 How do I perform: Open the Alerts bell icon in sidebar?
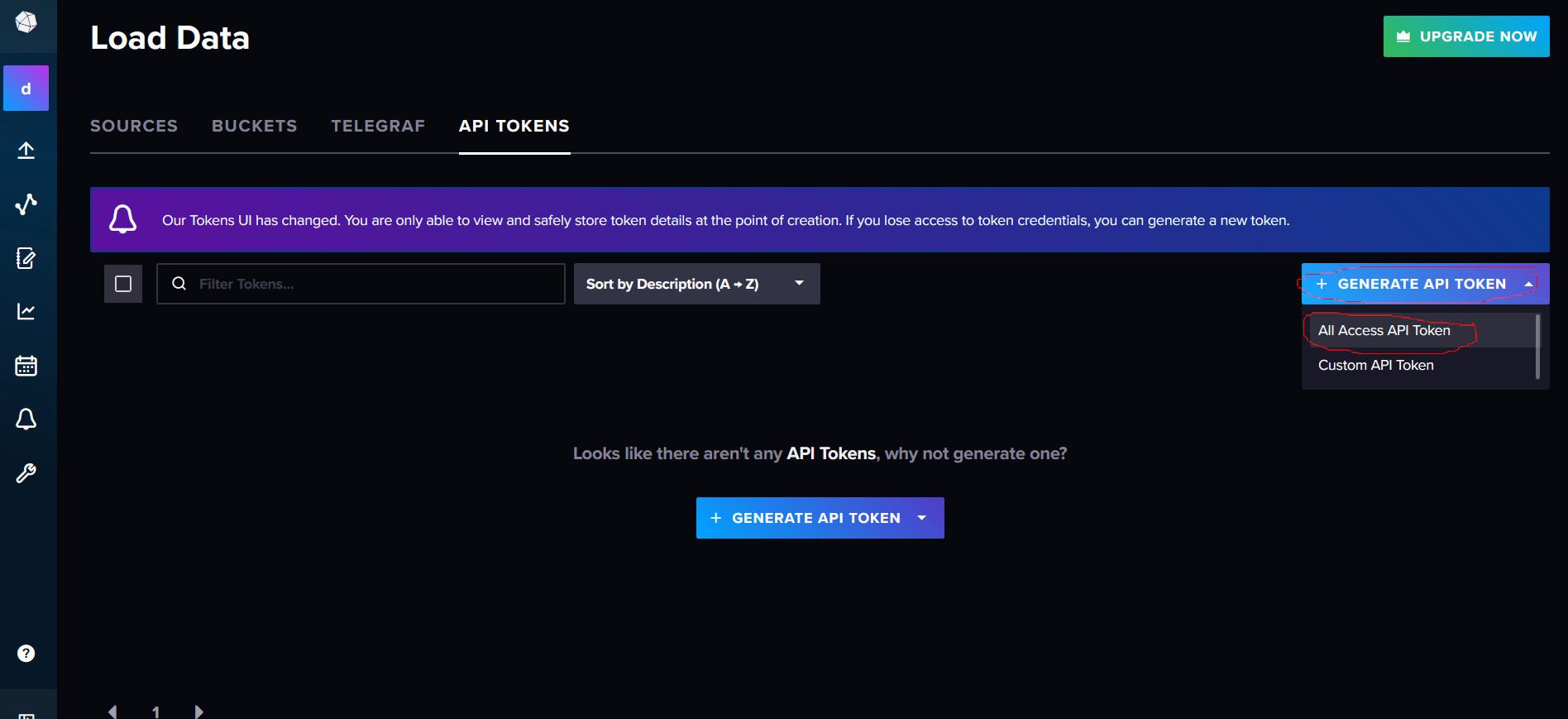(26, 419)
